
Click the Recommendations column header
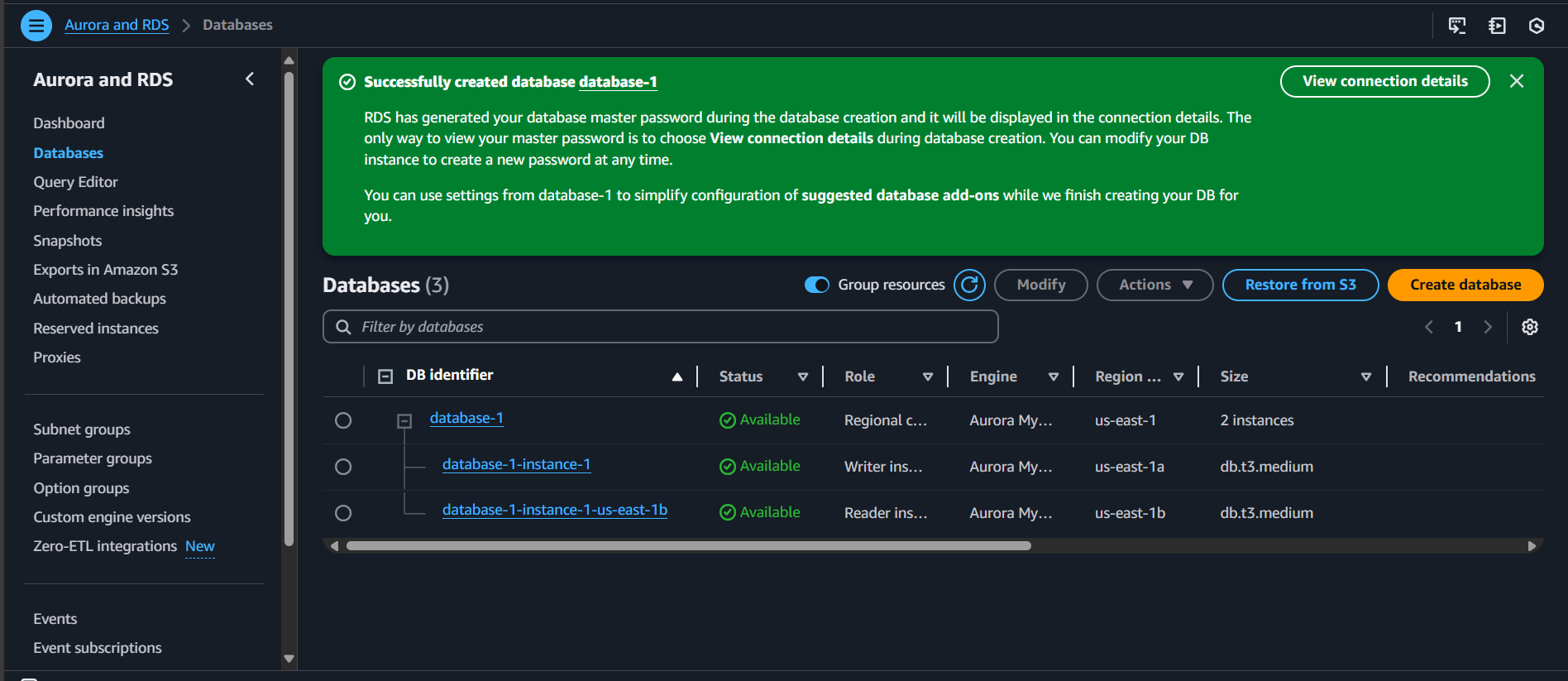click(x=1471, y=376)
